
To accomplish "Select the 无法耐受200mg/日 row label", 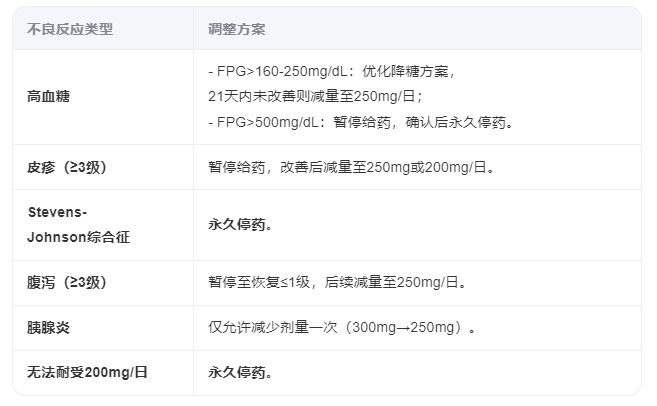I will 87,372.
